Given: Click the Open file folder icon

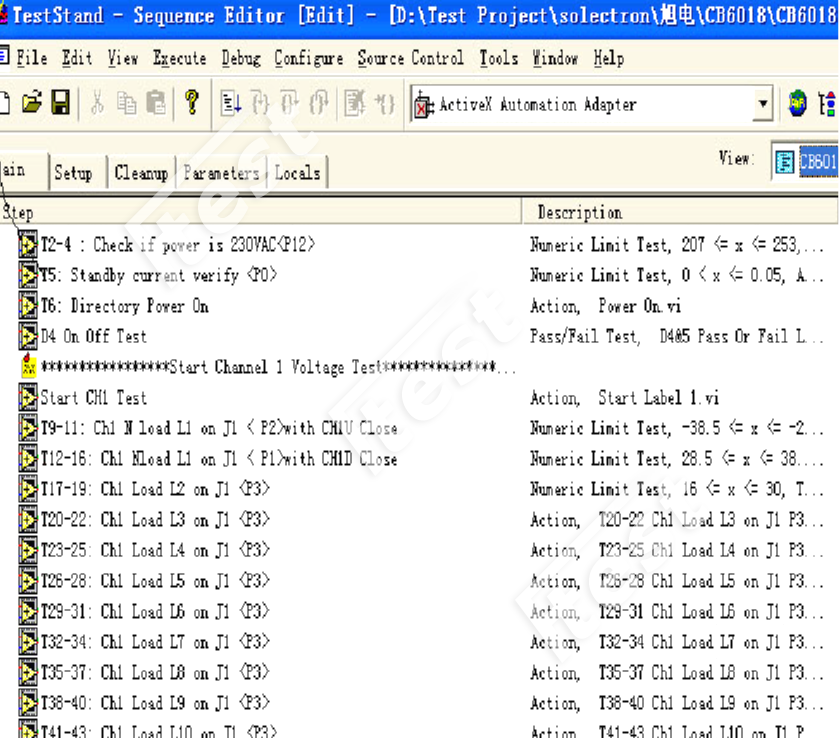Looking at the screenshot, I should [32, 103].
